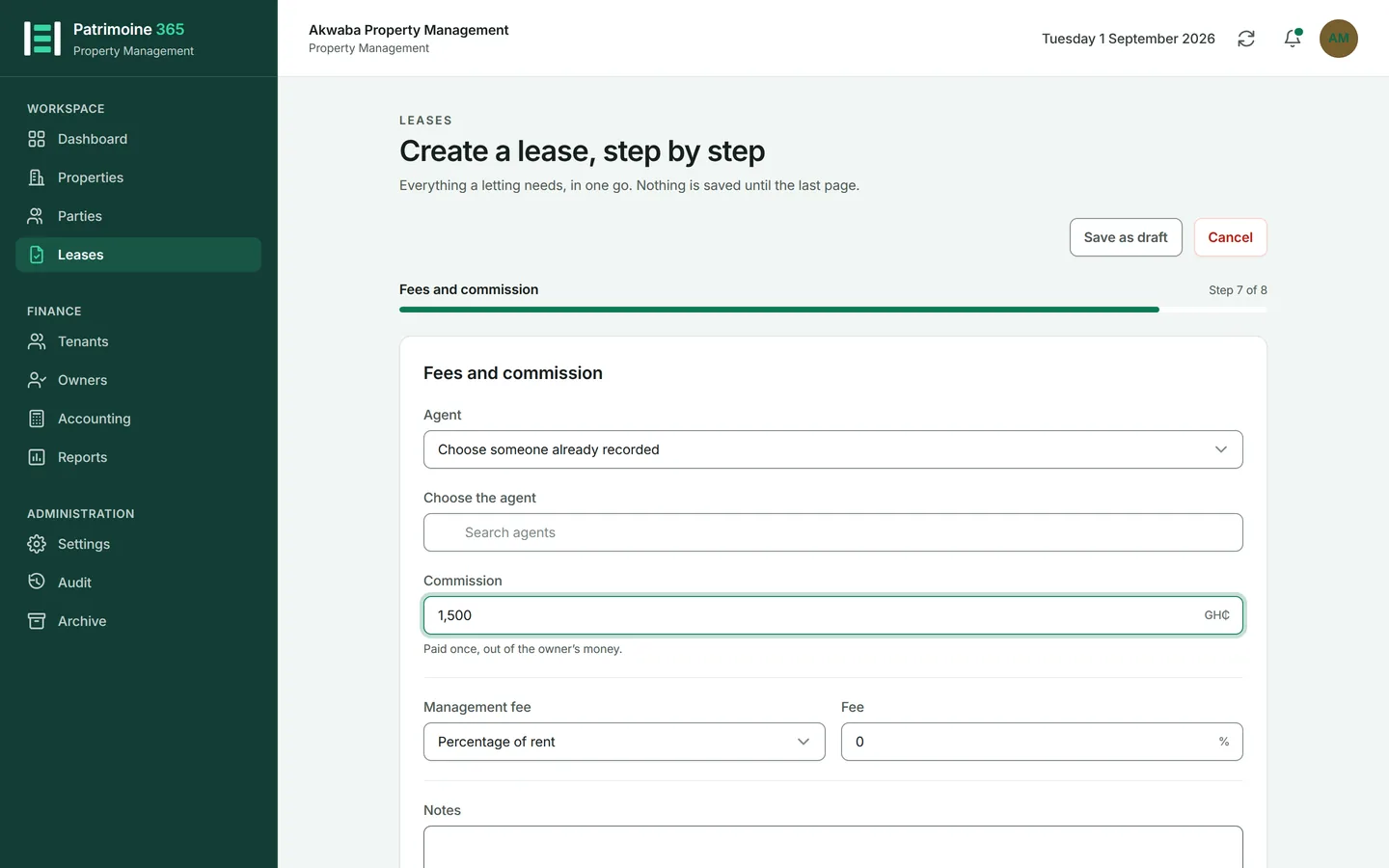Open the notifications bell
This screenshot has height=868, width=1389.
point(1293,39)
